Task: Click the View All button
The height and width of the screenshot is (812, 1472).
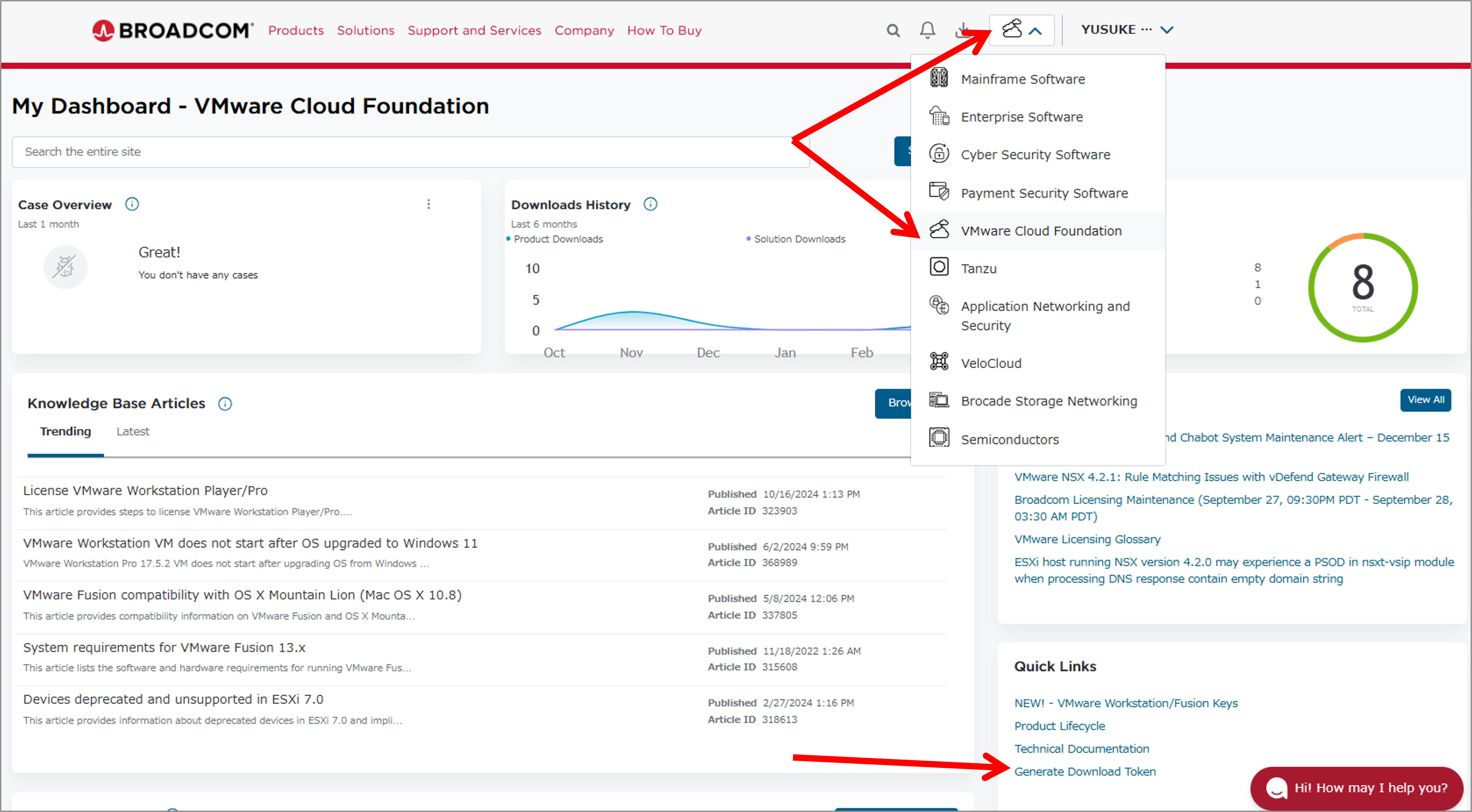Action: (1425, 400)
